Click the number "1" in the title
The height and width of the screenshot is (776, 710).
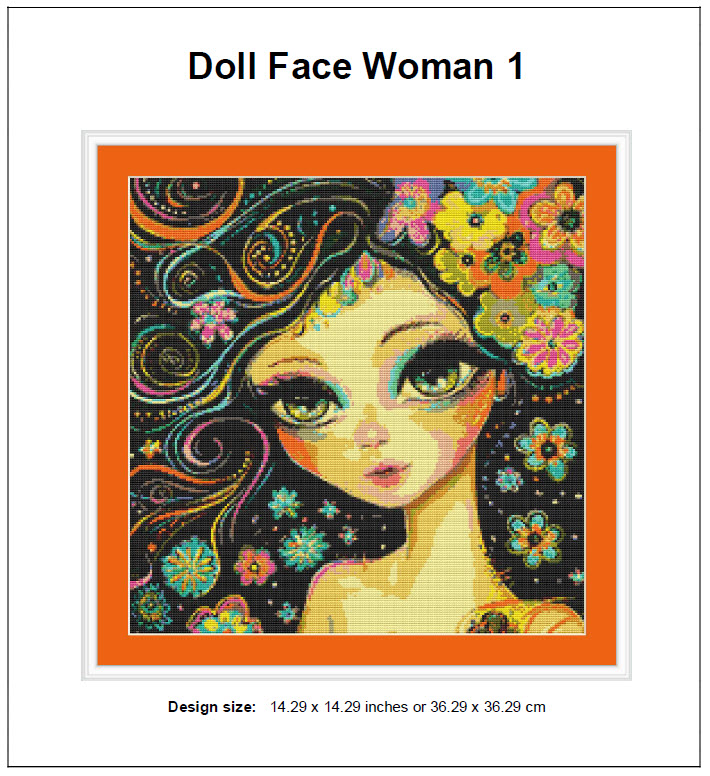coord(515,66)
